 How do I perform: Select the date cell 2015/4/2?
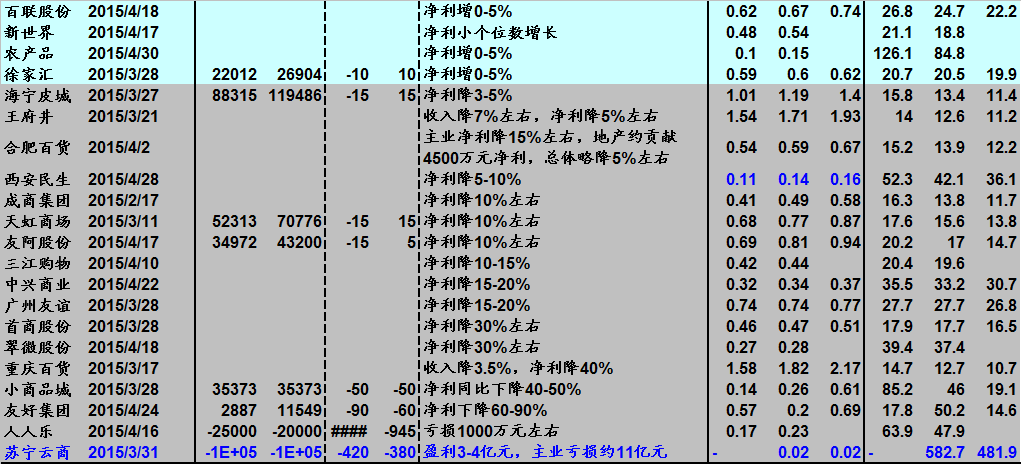[x=119, y=147]
